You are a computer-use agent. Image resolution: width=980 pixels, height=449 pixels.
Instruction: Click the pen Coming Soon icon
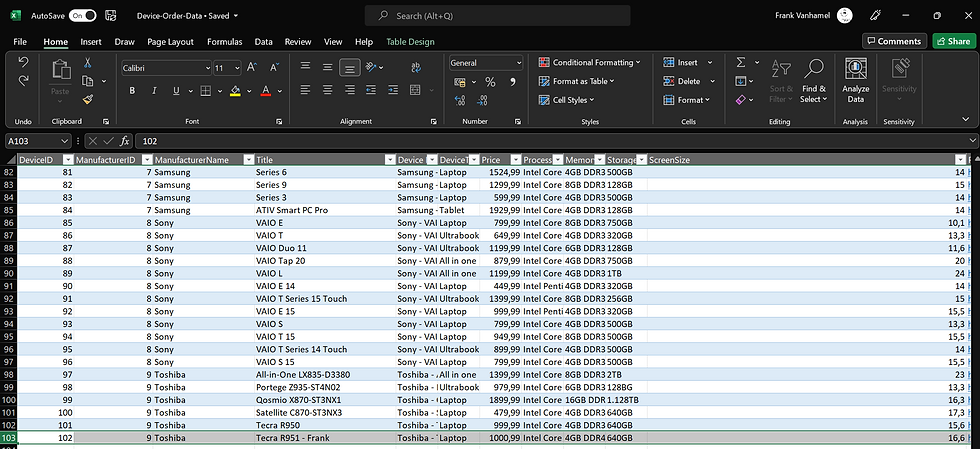click(876, 16)
